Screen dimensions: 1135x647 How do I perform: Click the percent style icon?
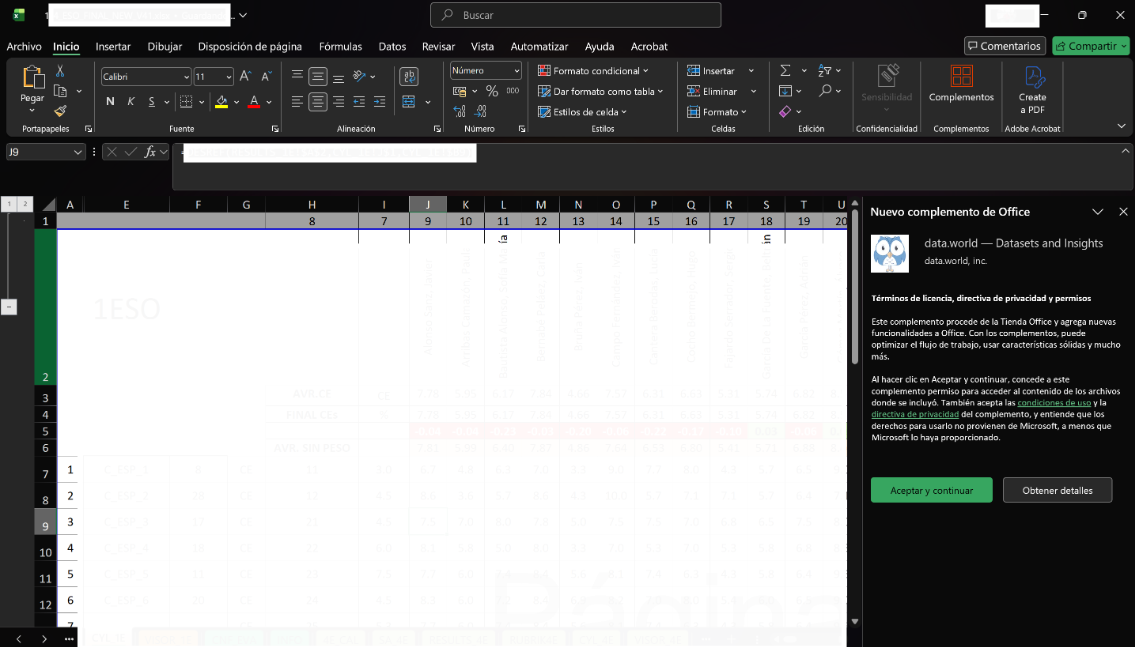coord(492,91)
